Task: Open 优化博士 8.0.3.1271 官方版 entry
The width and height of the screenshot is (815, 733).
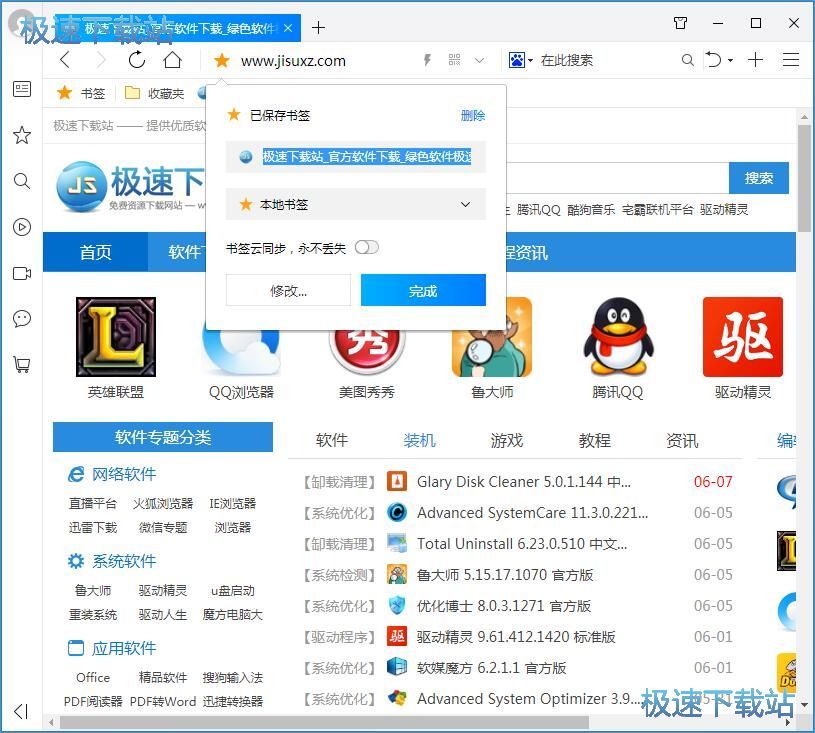Action: 504,606
